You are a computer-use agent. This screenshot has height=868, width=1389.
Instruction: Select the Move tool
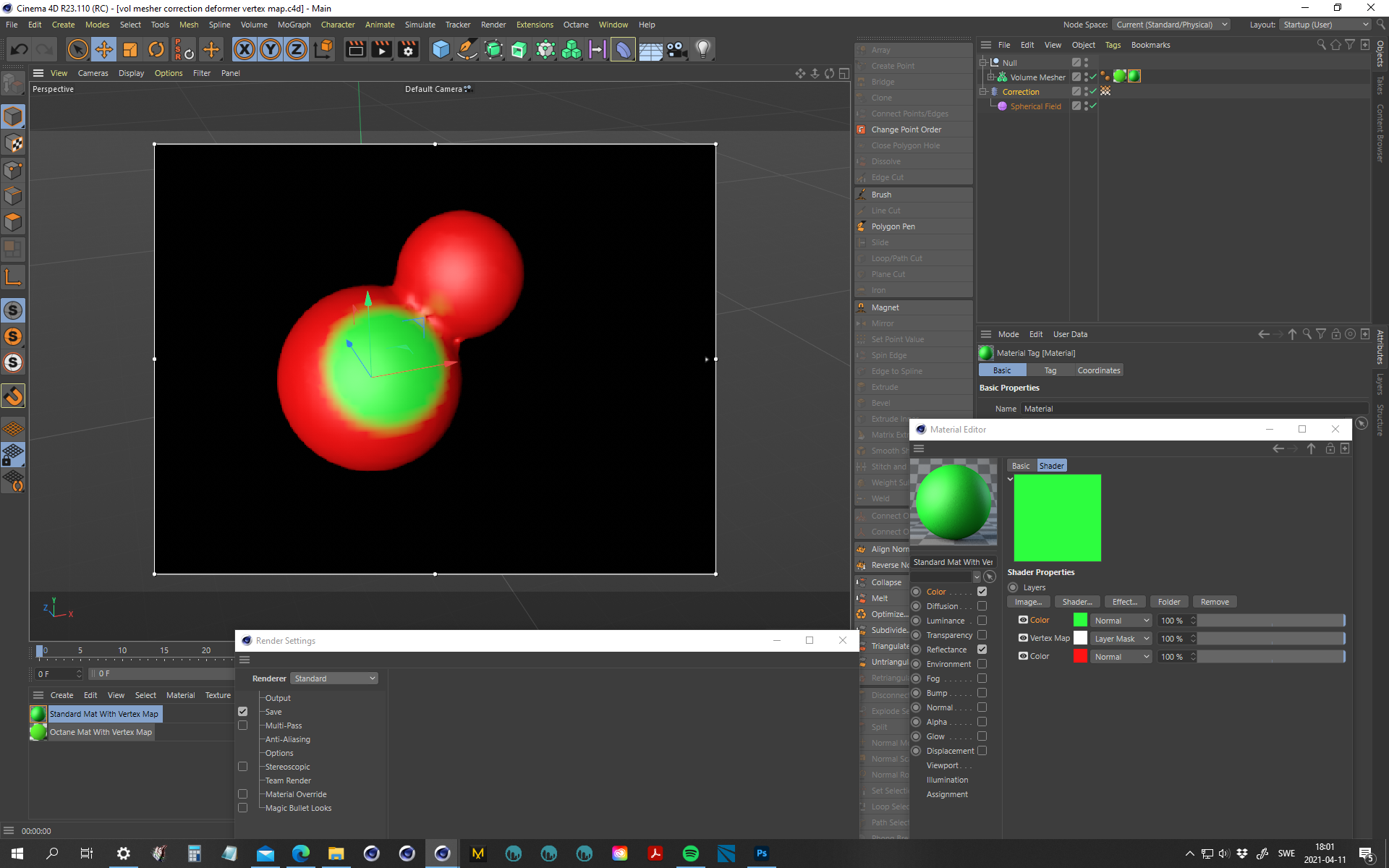click(104, 49)
